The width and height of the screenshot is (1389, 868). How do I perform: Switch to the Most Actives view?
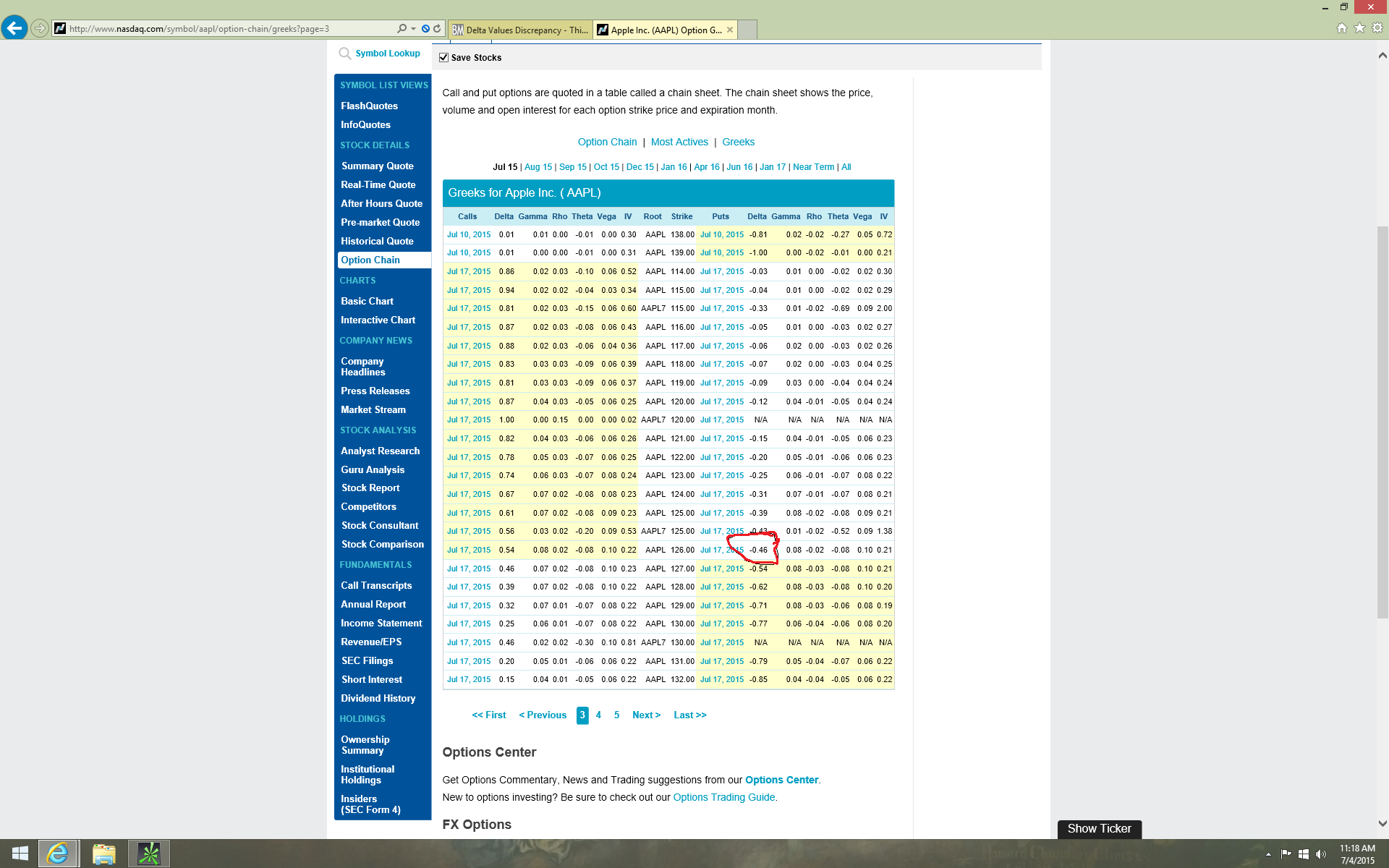pos(679,142)
